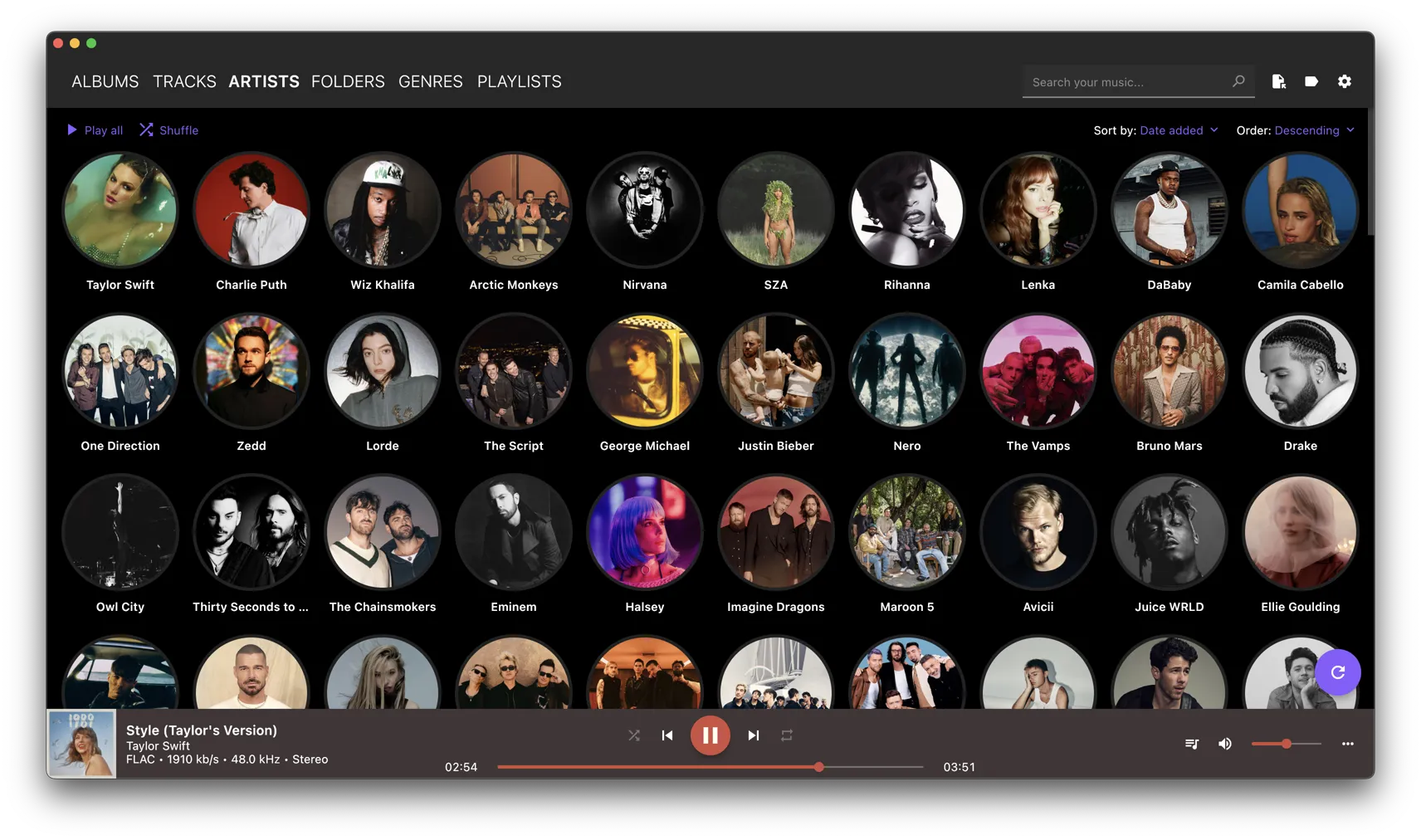This screenshot has width=1421, height=840.
Task: Switch to the ALBUMS tab
Action: tap(105, 81)
